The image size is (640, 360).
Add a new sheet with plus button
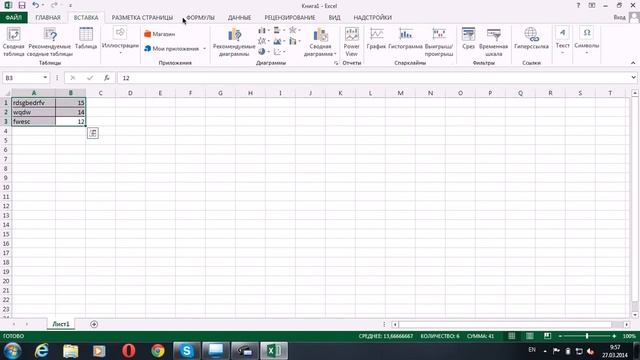tap(94, 324)
